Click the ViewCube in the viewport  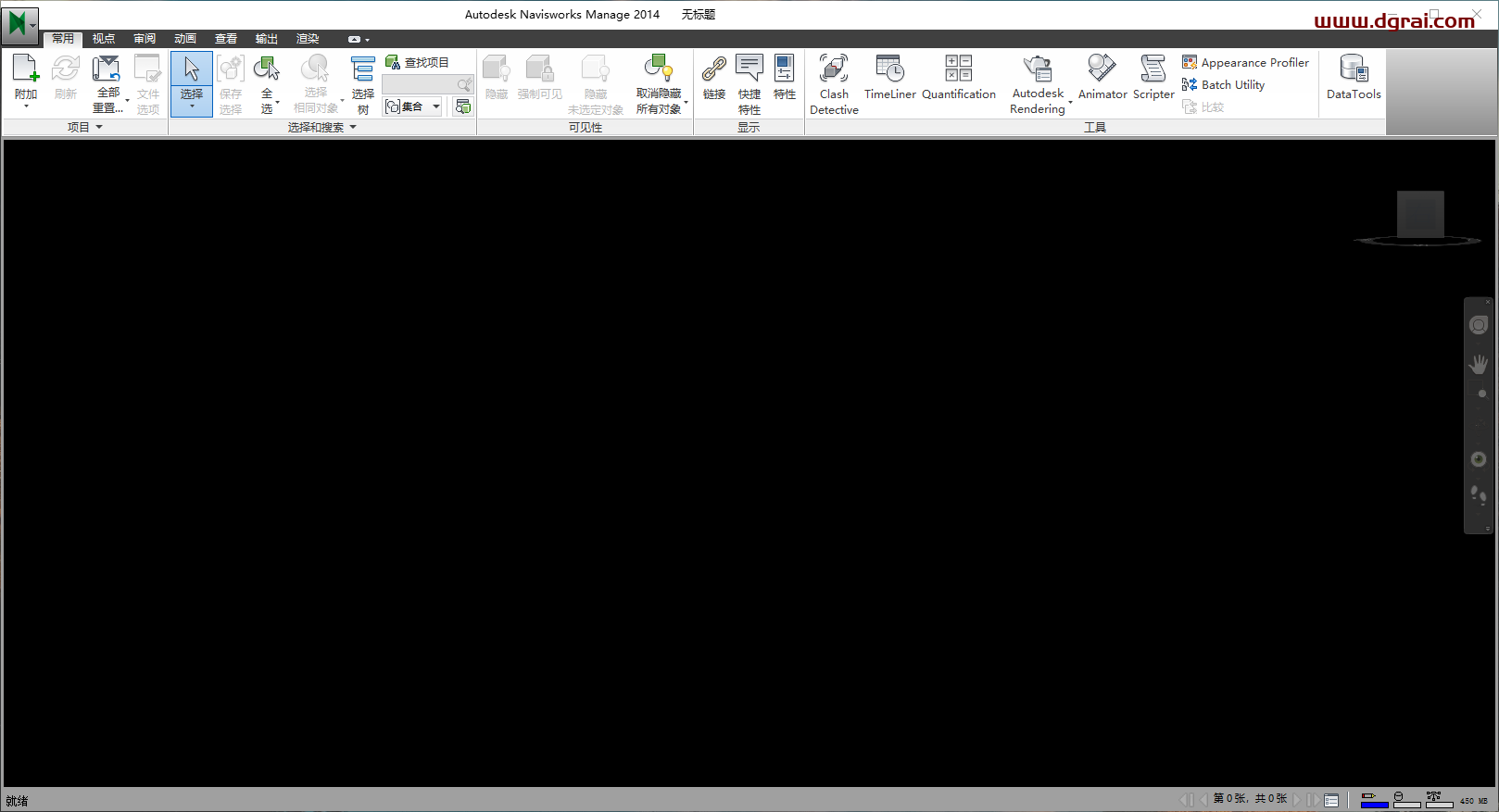[1419, 215]
